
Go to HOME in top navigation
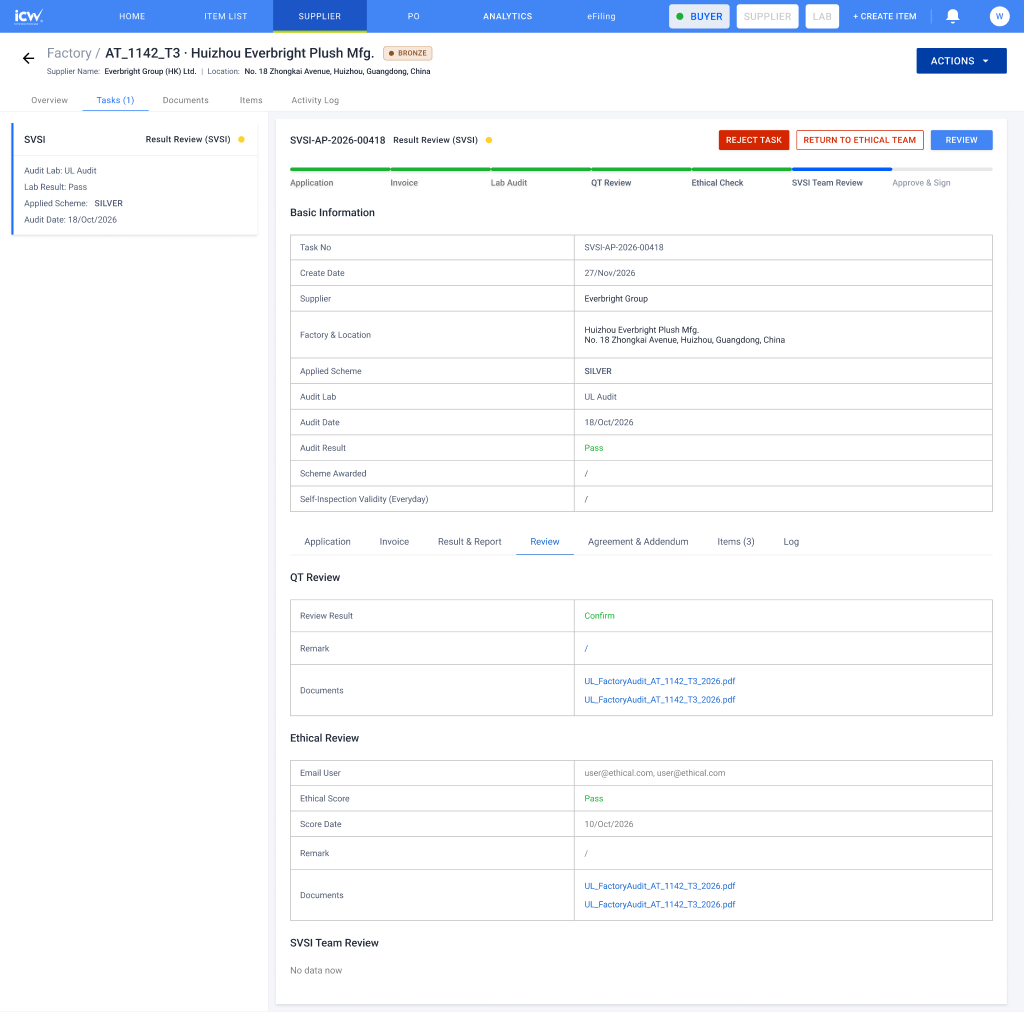[132, 16]
